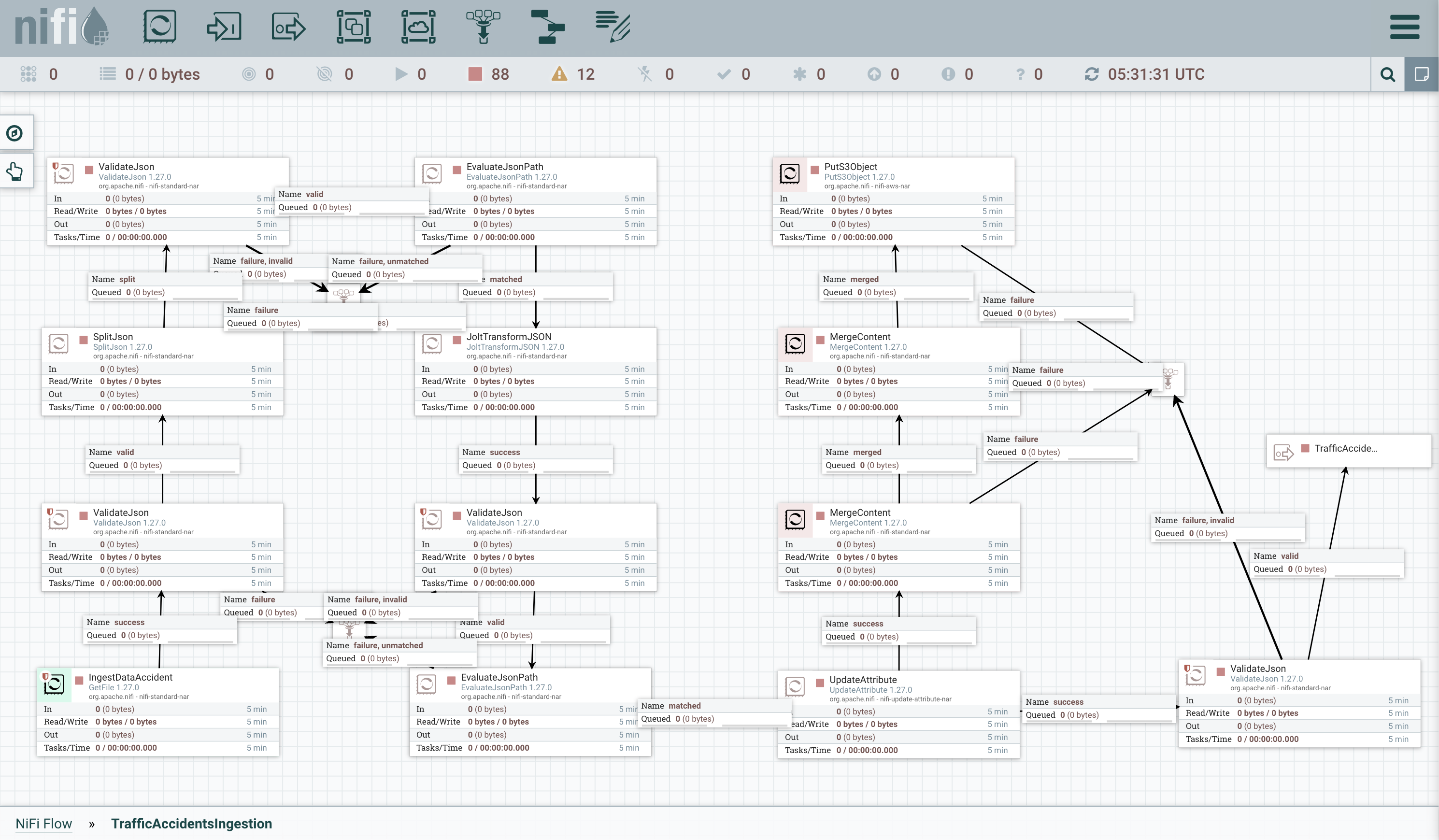Click the queued data list icon
This screenshot has height=840, width=1439.
pyautogui.click(x=107, y=74)
